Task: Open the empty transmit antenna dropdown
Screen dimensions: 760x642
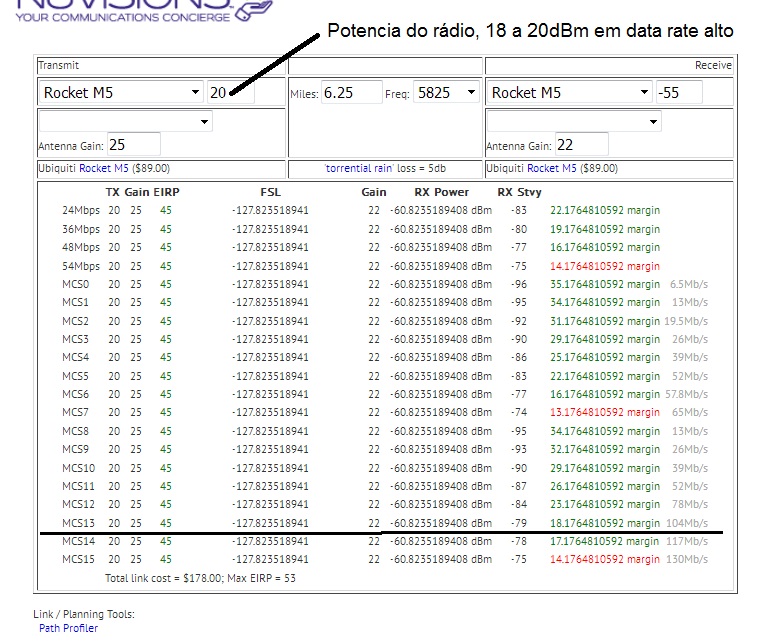Action: coord(126,121)
